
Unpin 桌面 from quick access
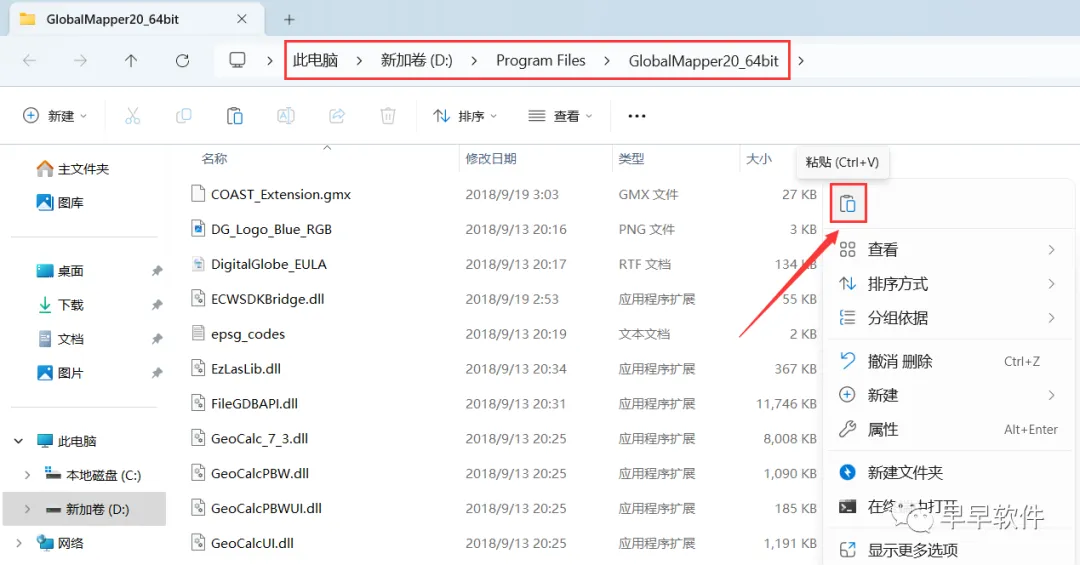coord(157,271)
